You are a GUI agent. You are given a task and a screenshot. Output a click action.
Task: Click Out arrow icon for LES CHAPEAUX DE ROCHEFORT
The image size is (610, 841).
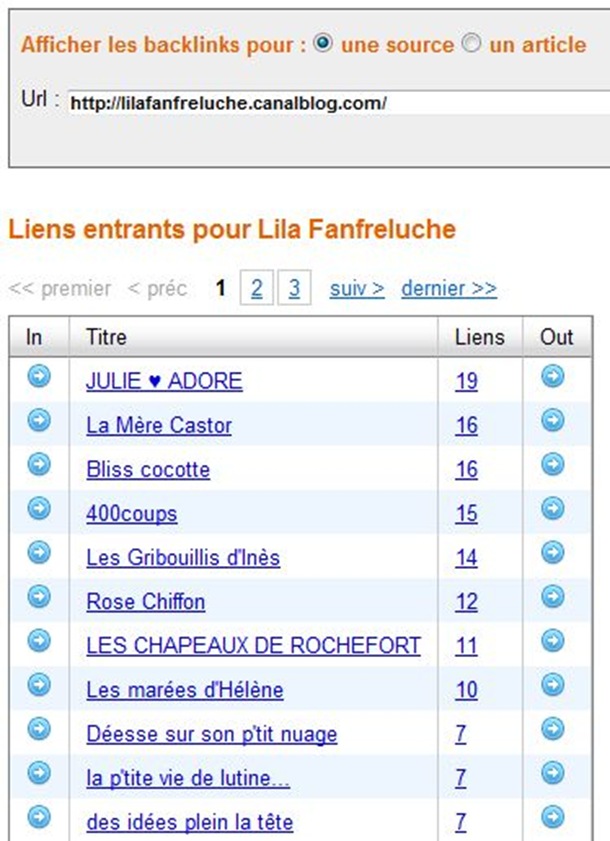point(553,640)
